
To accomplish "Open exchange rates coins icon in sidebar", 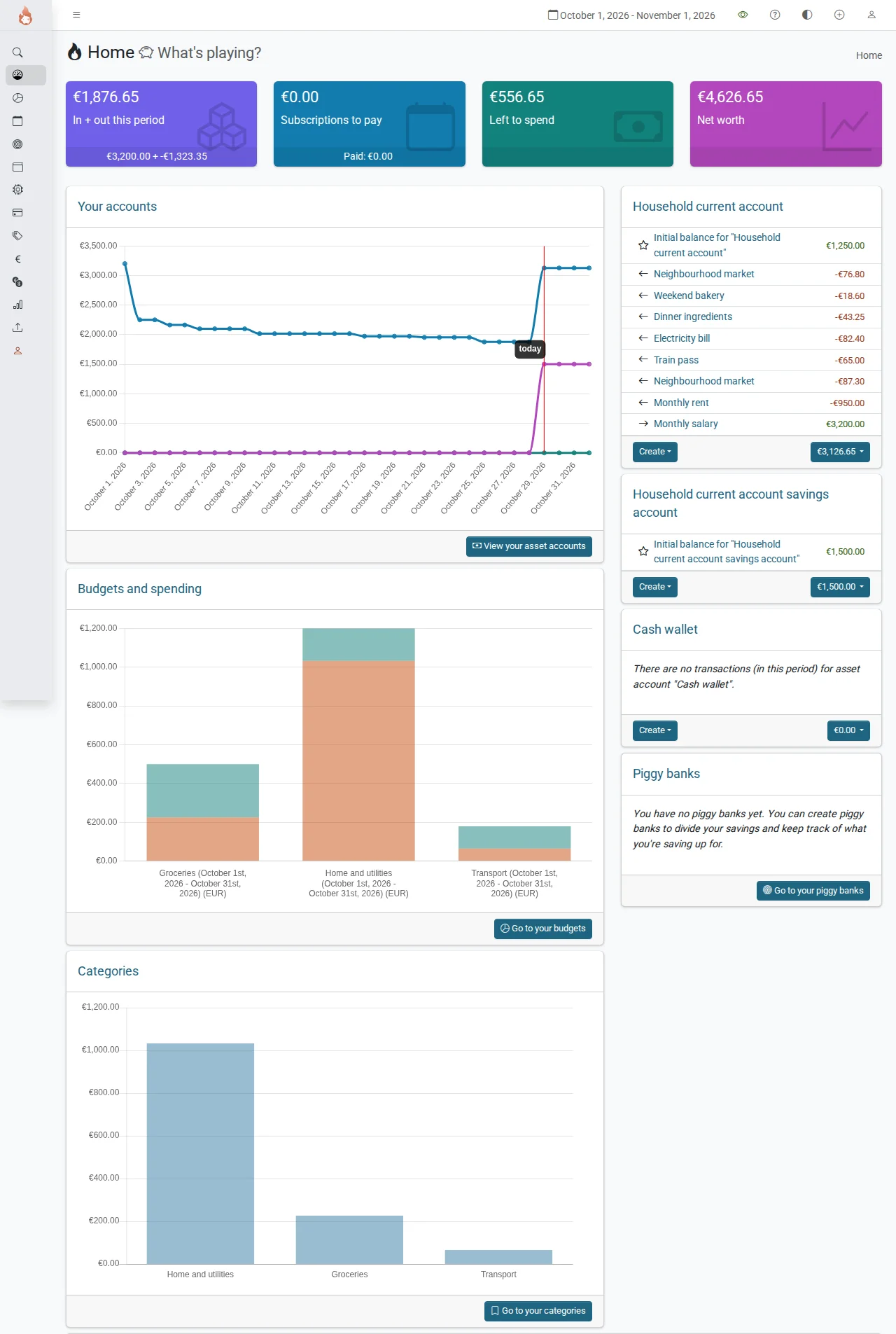I will pos(17,282).
